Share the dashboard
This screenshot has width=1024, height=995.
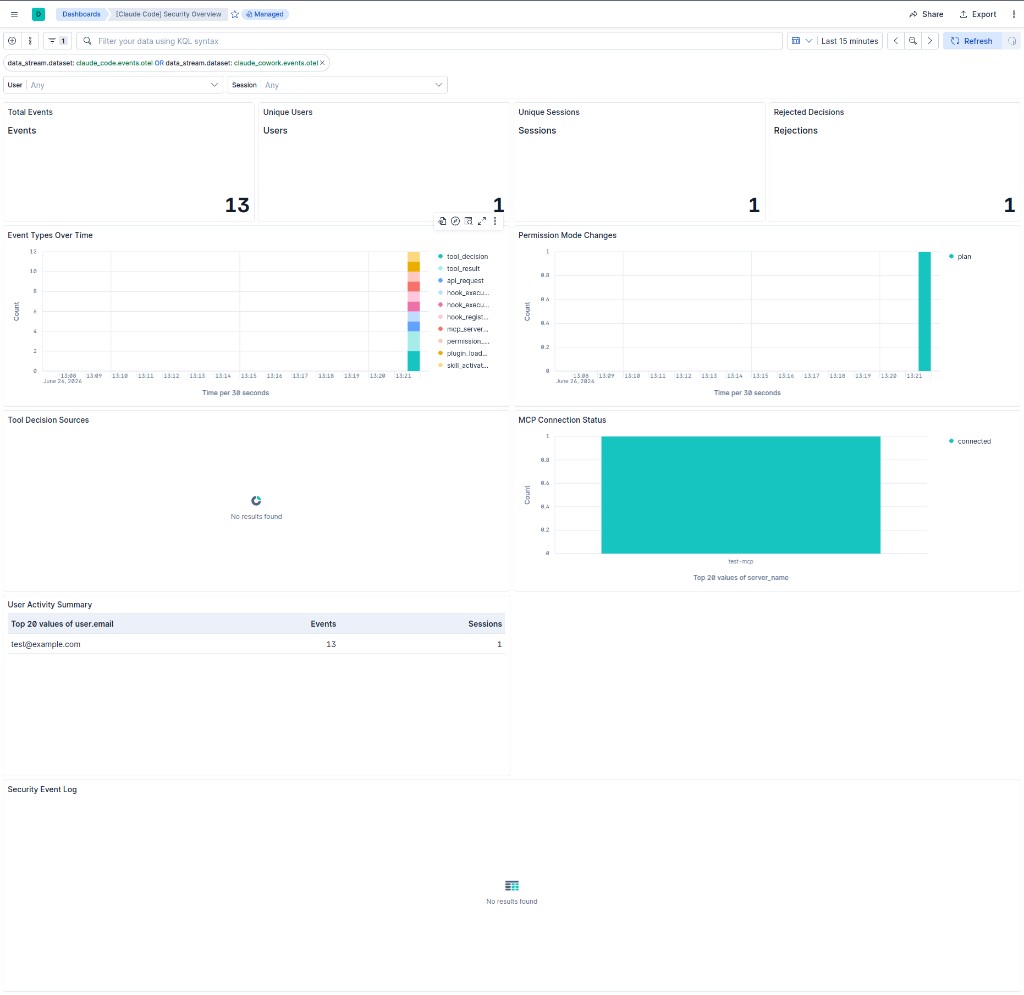click(926, 14)
